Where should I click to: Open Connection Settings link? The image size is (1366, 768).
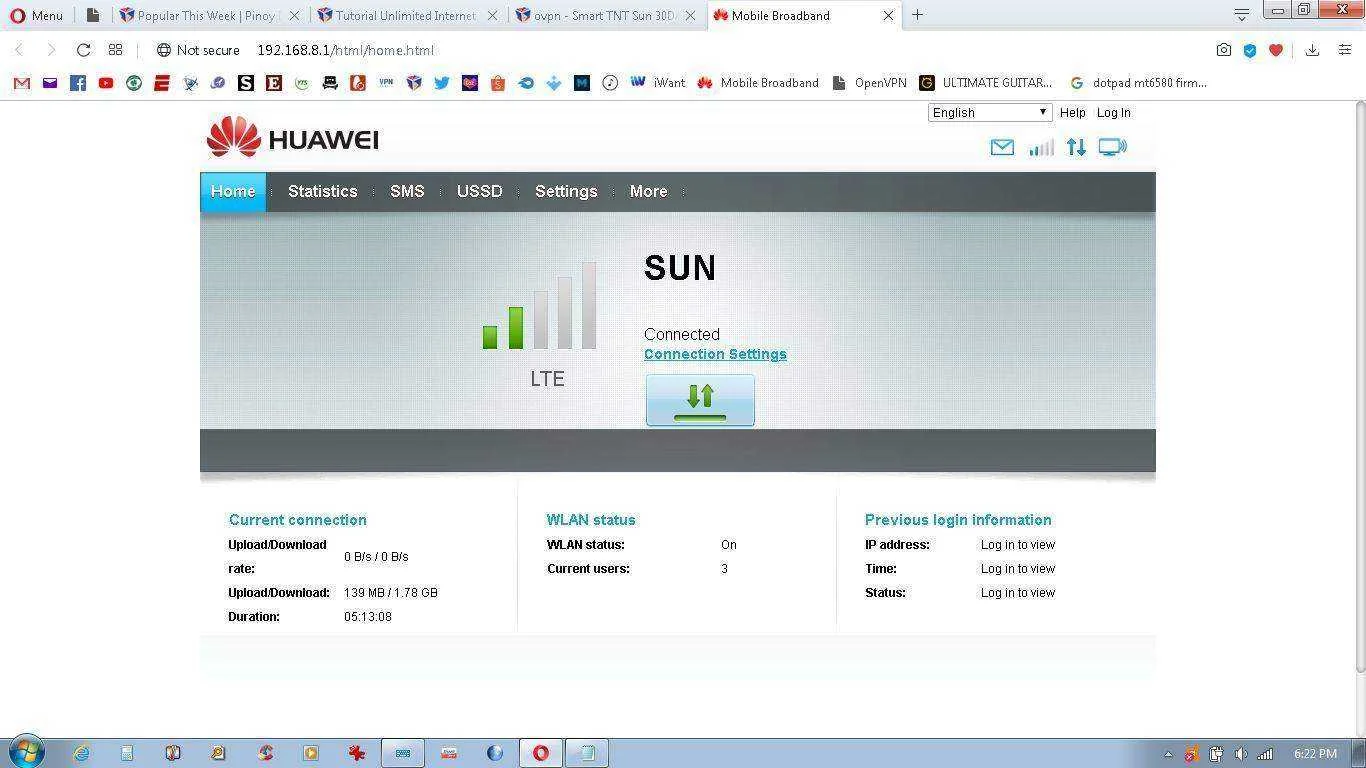click(715, 354)
